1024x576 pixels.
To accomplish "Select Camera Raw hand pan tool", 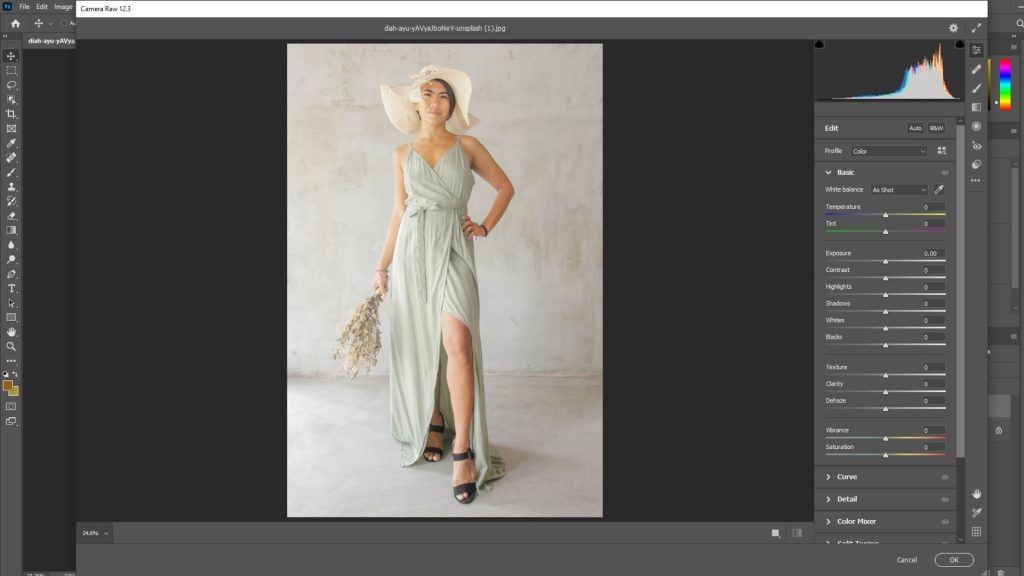I will point(976,494).
